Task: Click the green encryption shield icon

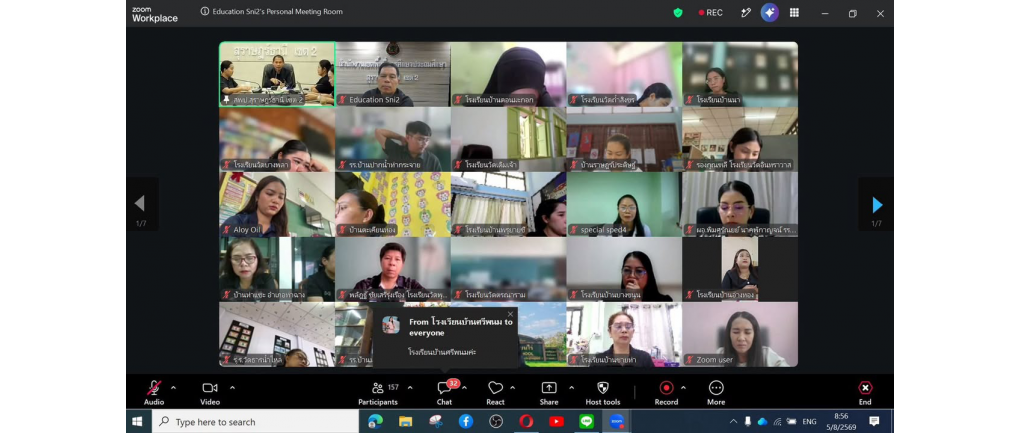Action: point(678,12)
